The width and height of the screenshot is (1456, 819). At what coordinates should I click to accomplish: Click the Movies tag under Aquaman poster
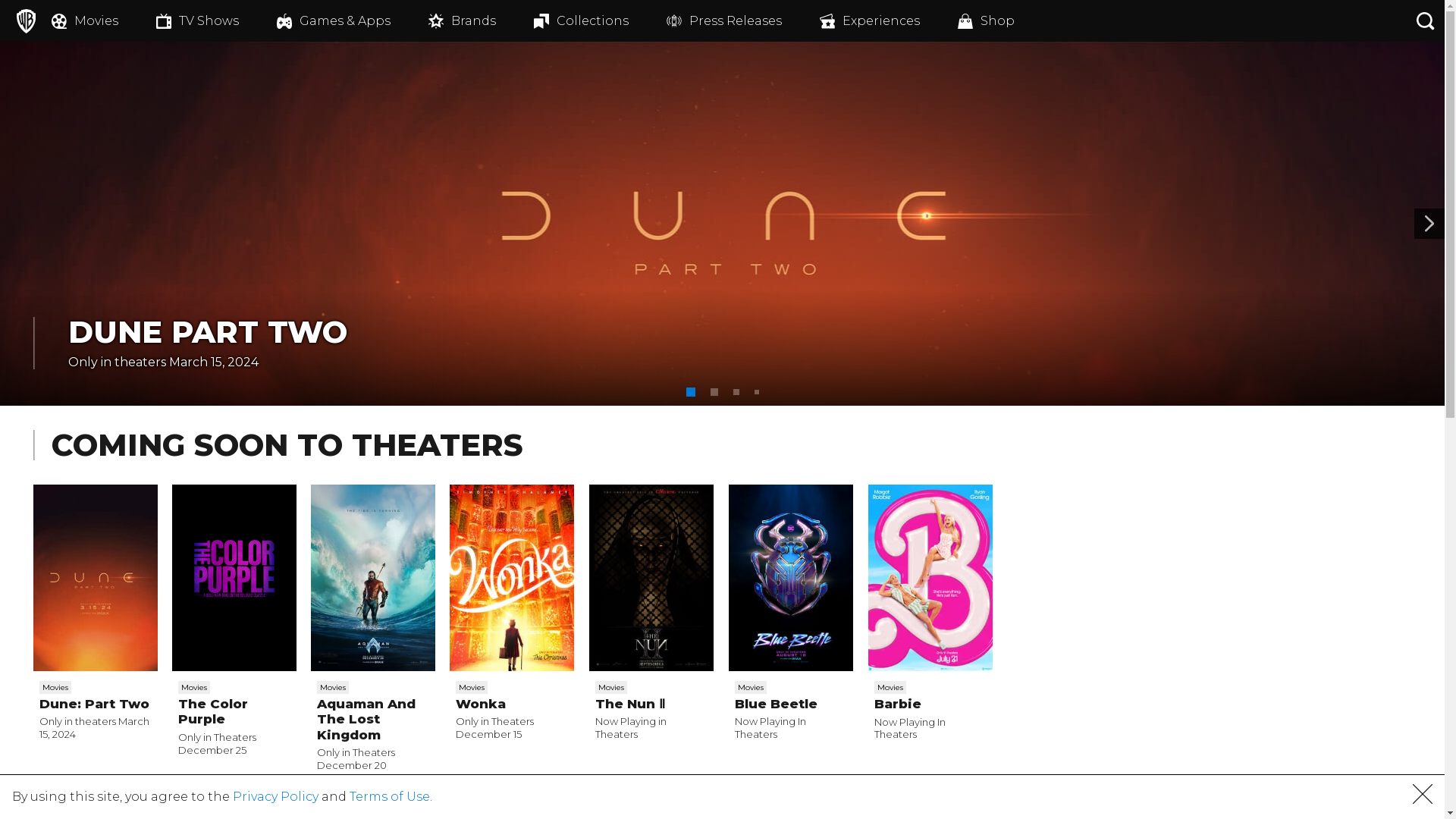pyautogui.click(x=333, y=687)
